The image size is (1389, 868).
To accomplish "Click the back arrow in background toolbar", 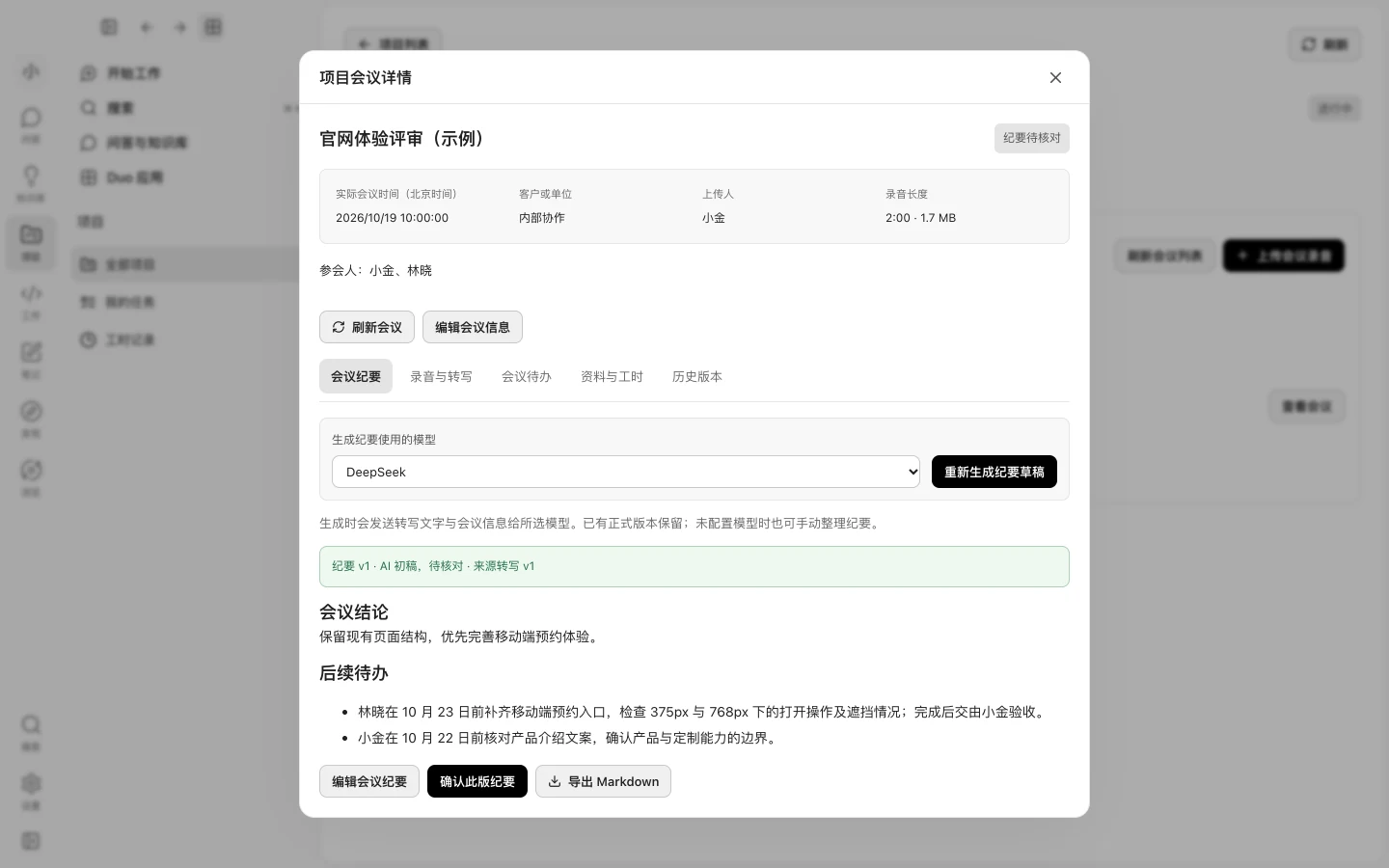I will point(147,27).
